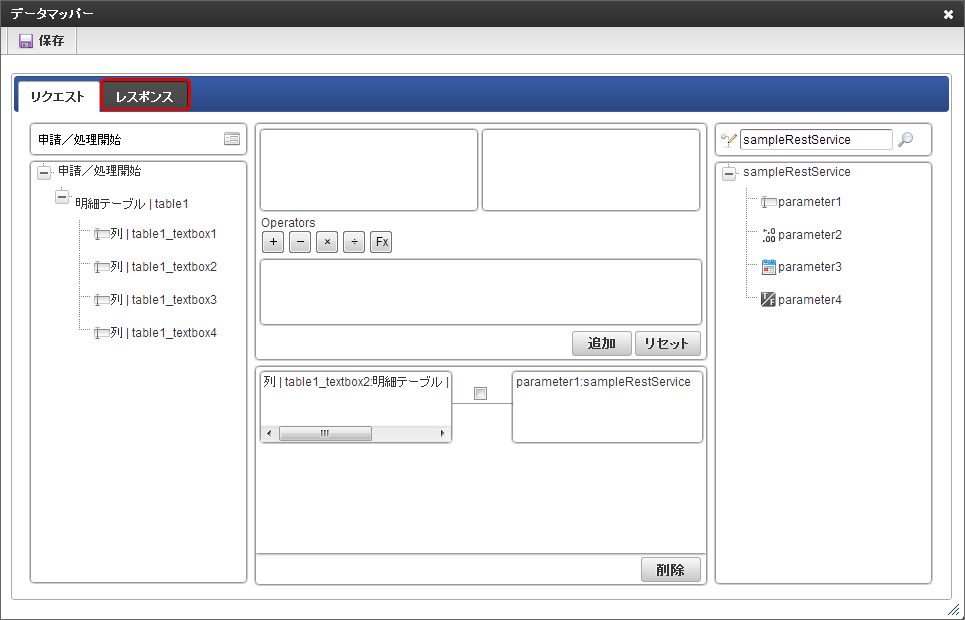Click mapping source 列 | table1_textbox2:明細テーブル
This screenshot has width=965, height=620.
(356, 382)
